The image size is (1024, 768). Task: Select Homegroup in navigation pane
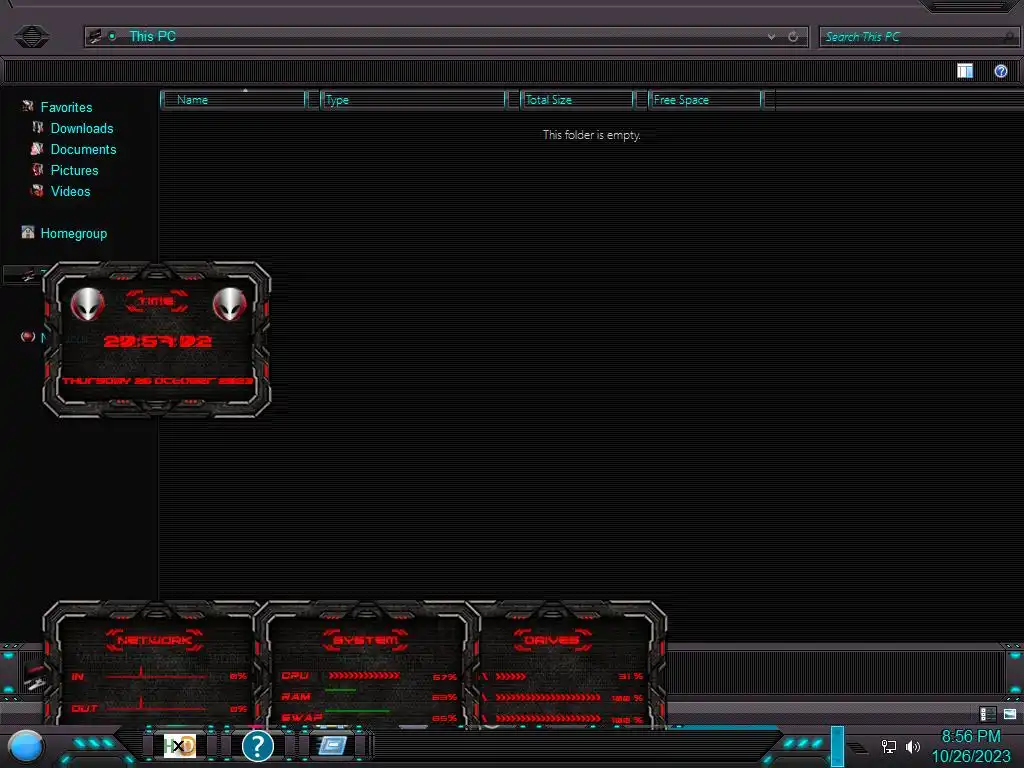tap(73, 233)
